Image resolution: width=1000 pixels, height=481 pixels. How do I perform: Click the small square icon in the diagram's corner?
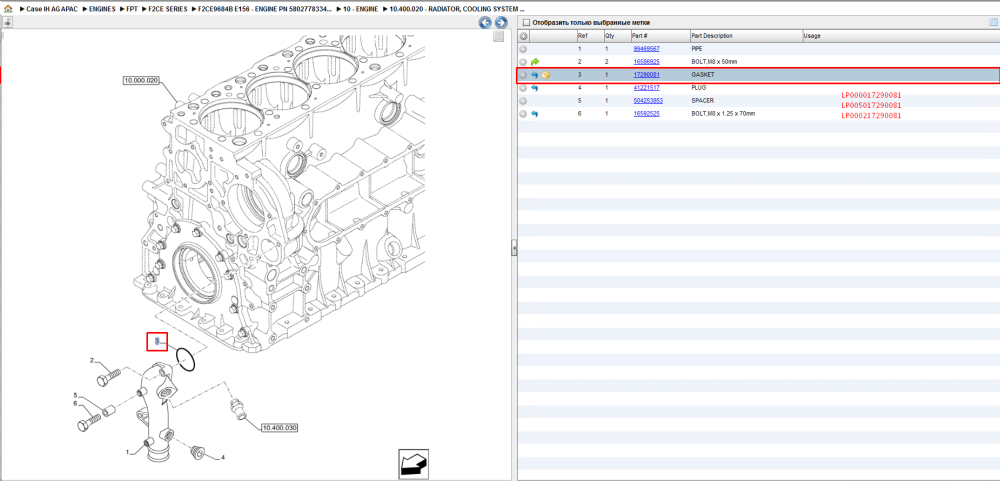pyautogui.click(x=499, y=37)
